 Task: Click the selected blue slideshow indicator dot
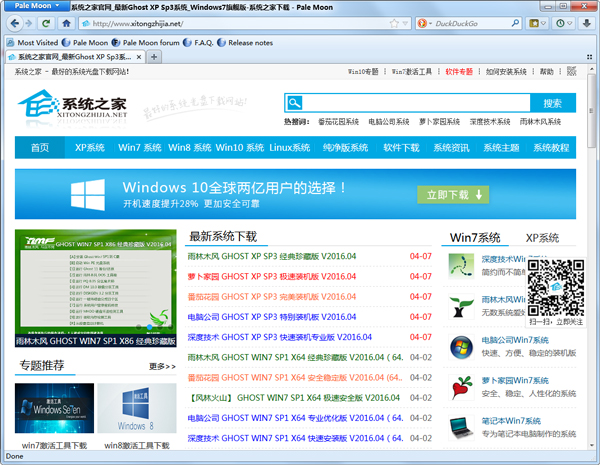[x=150, y=327]
